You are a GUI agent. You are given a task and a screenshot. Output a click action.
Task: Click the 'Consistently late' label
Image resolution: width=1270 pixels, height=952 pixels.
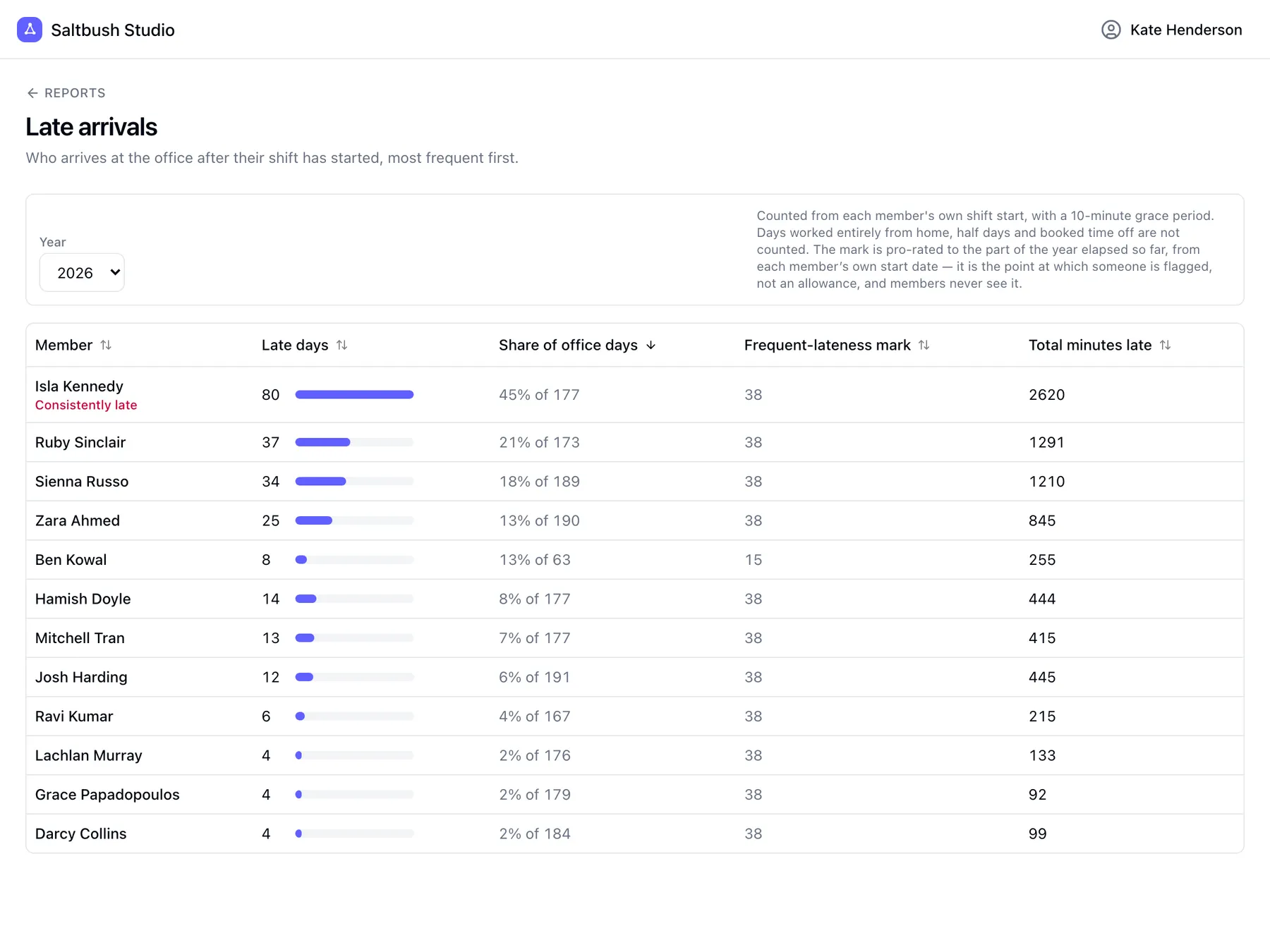tap(86, 405)
